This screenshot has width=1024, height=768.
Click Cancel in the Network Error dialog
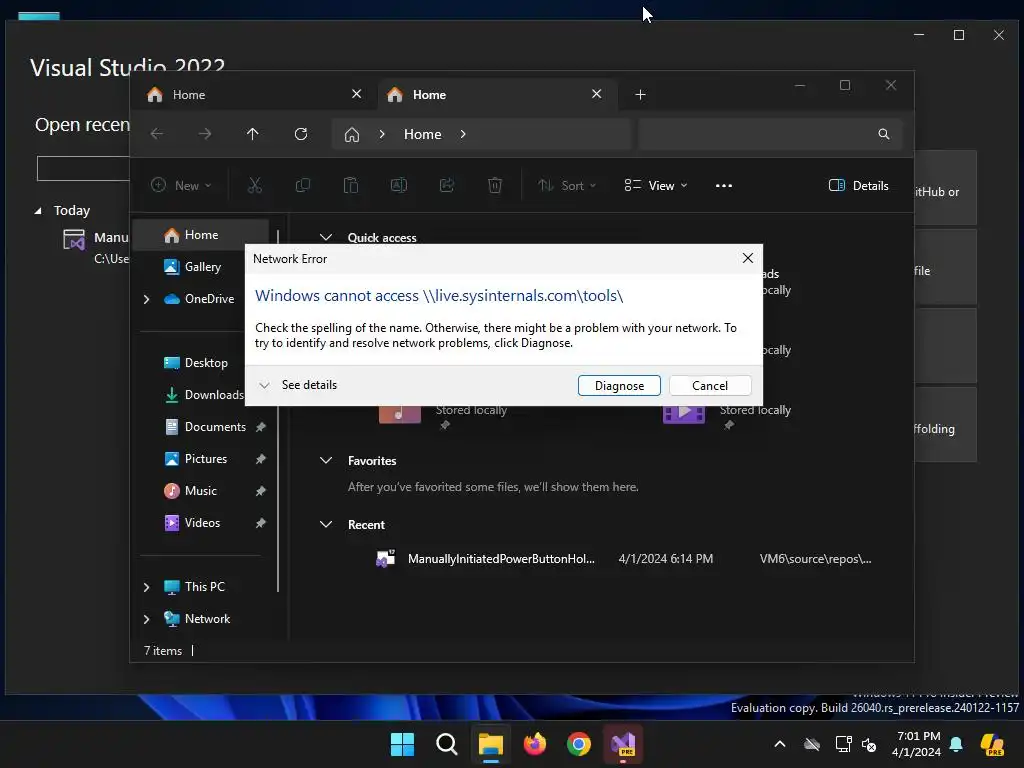tap(710, 385)
